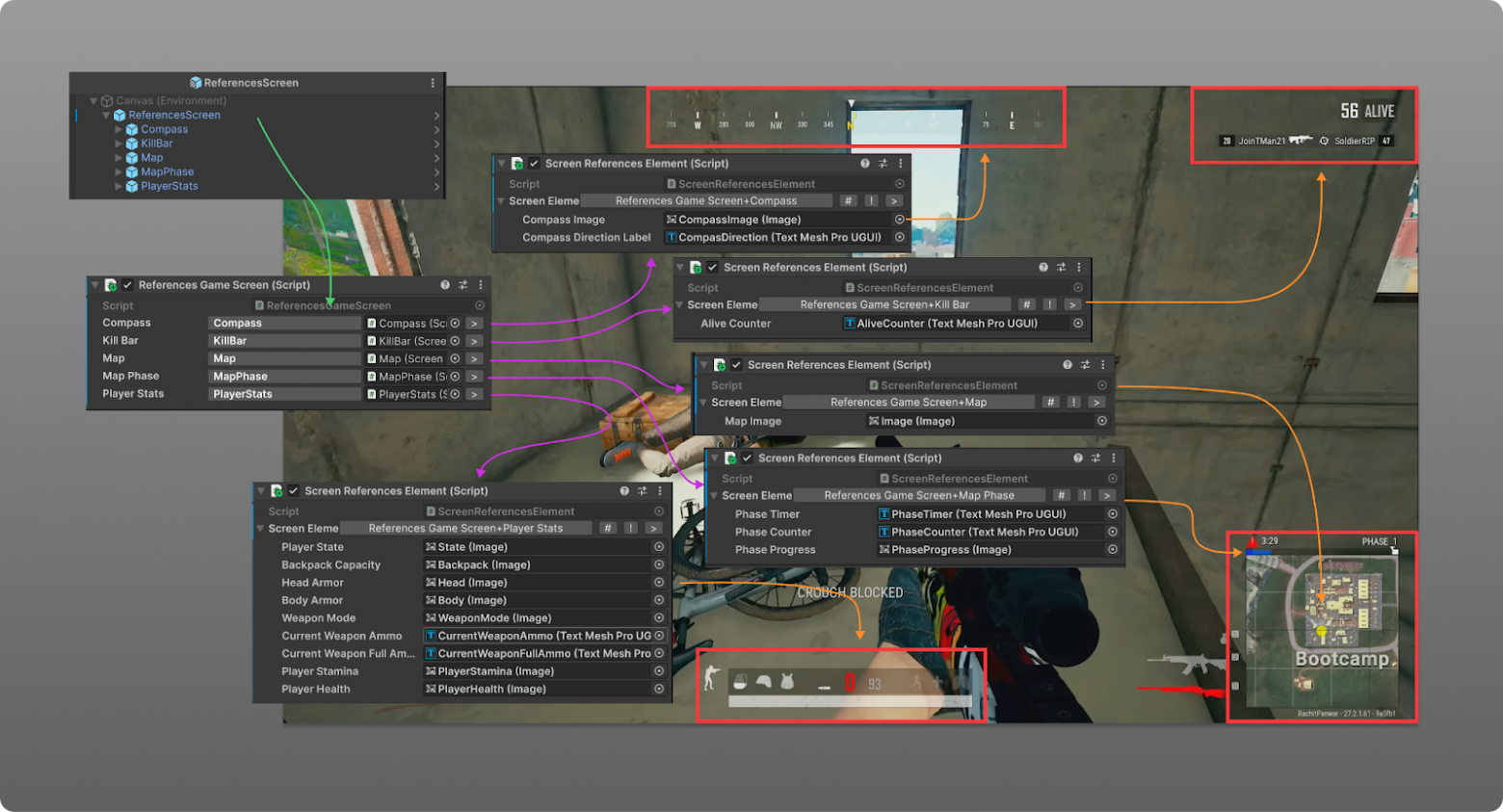This screenshot has height=812, width=1503.
Task: Disable the Screen References Element script for Kill Bar
Action: click(x=712, y=268)
